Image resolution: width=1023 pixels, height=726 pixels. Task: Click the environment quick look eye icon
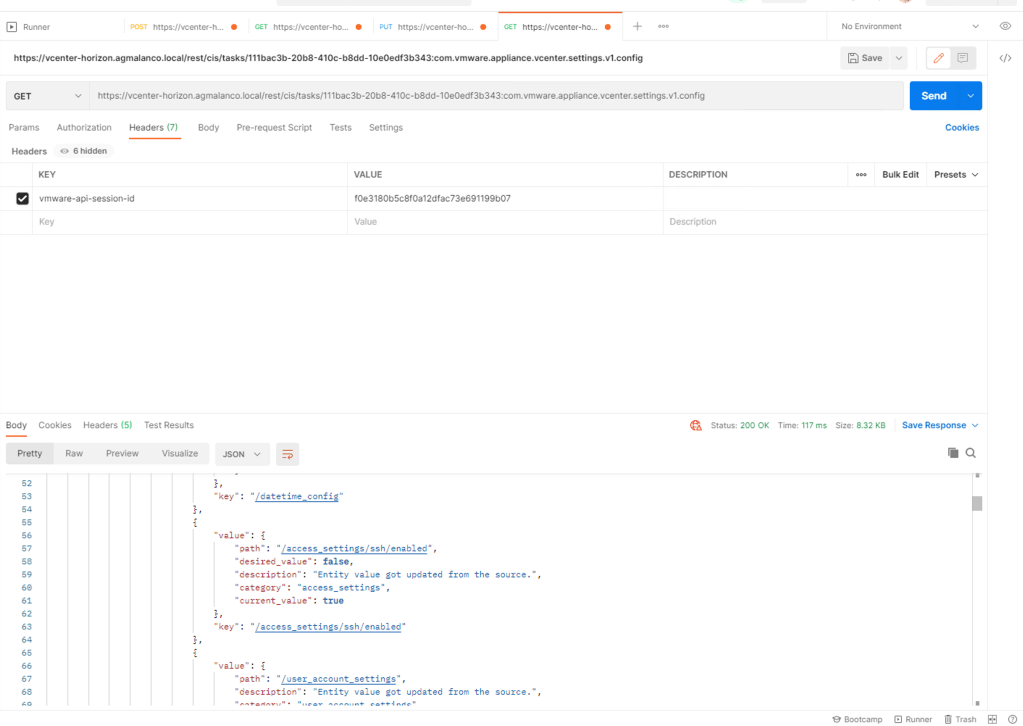[x=1005, y=26]
